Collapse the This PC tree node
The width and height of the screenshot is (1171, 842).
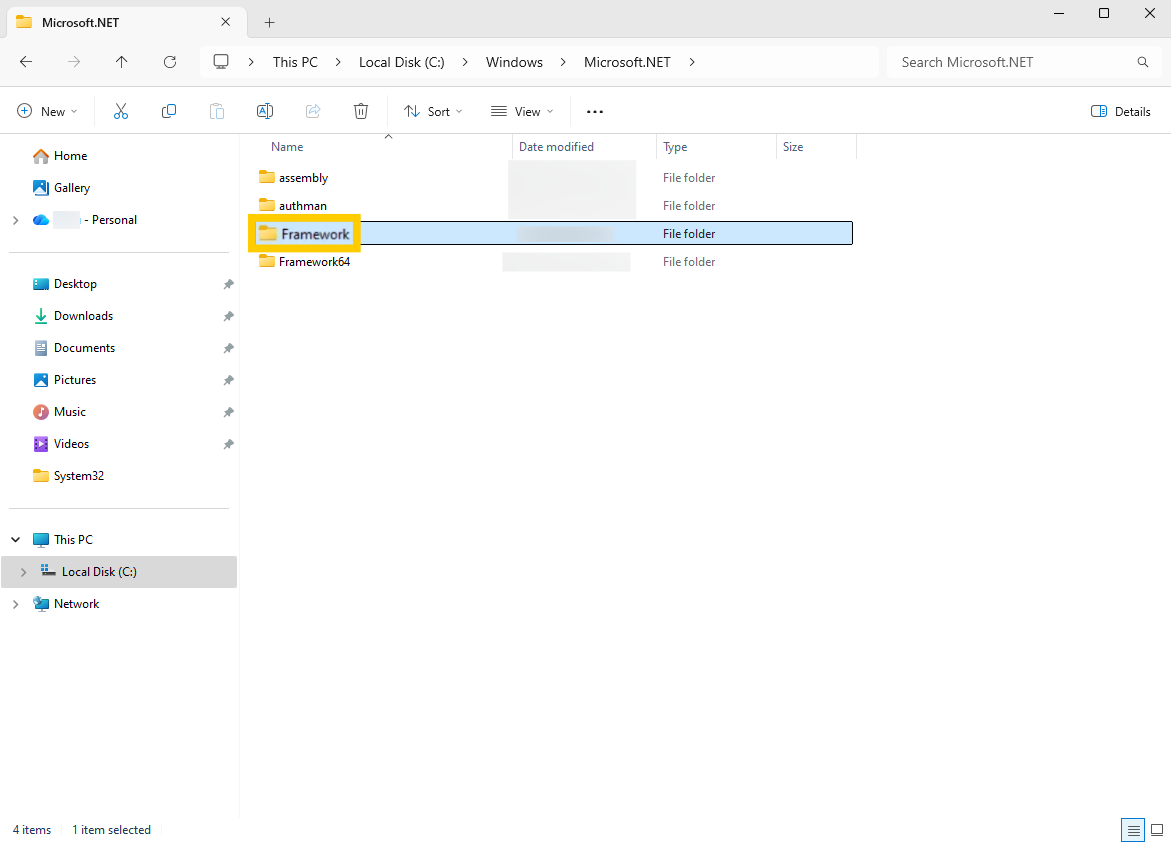tap(16, 539)
